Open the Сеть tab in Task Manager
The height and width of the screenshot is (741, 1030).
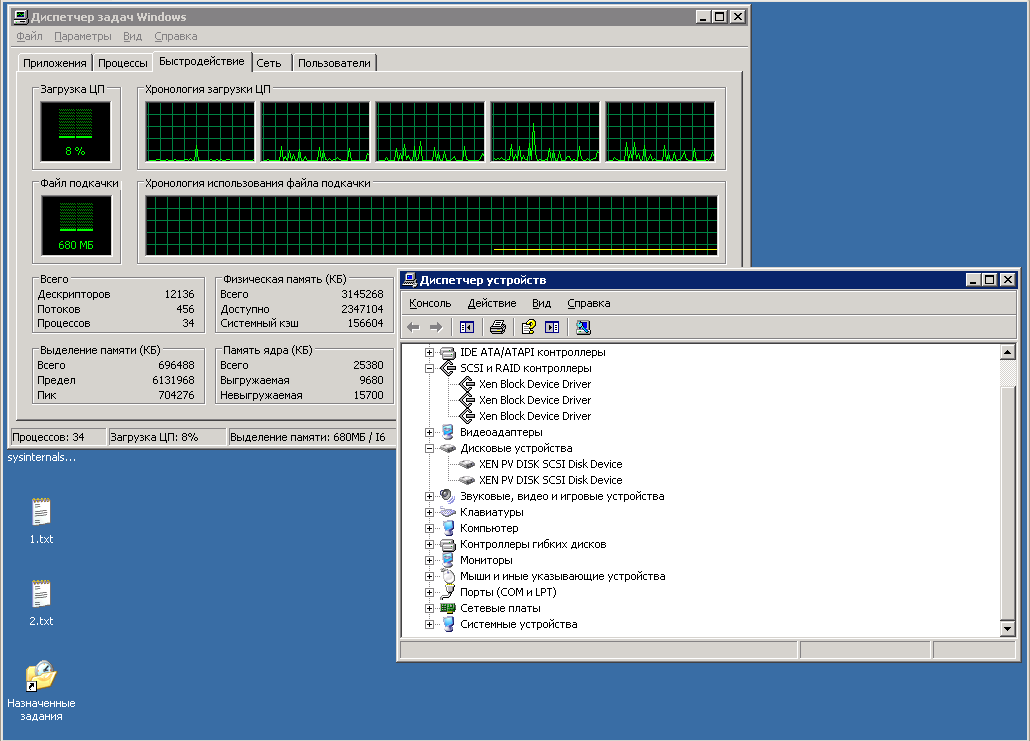coord(269,63)
